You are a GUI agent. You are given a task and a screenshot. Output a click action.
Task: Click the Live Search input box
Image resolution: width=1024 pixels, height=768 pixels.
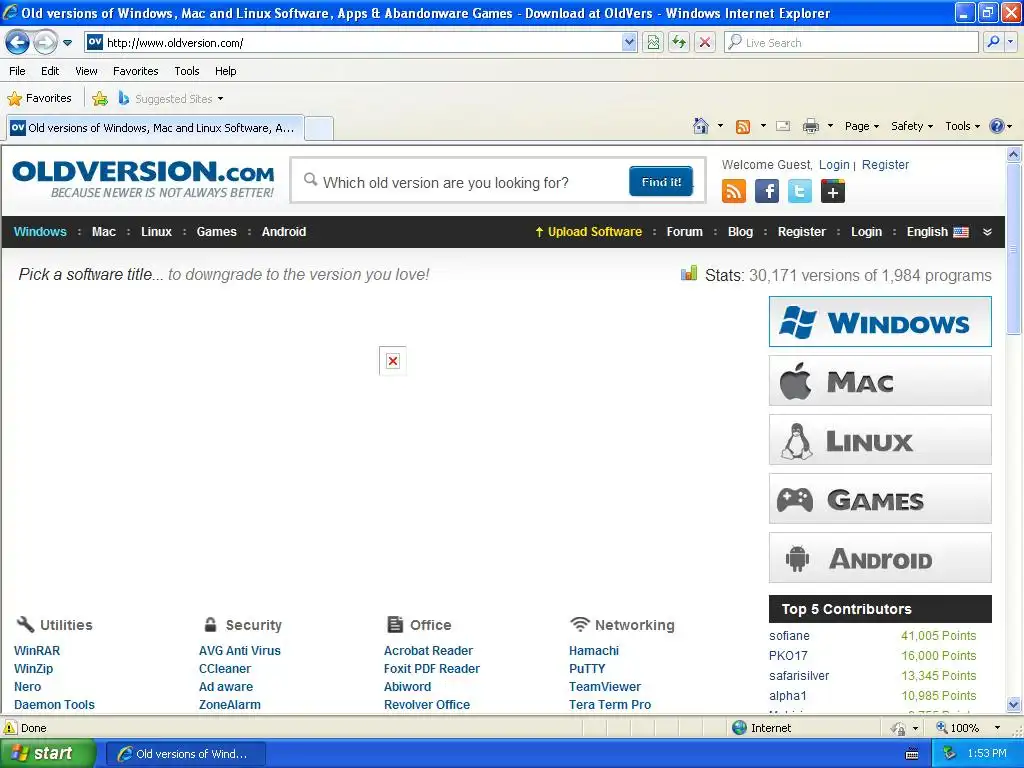click(851, 42)
